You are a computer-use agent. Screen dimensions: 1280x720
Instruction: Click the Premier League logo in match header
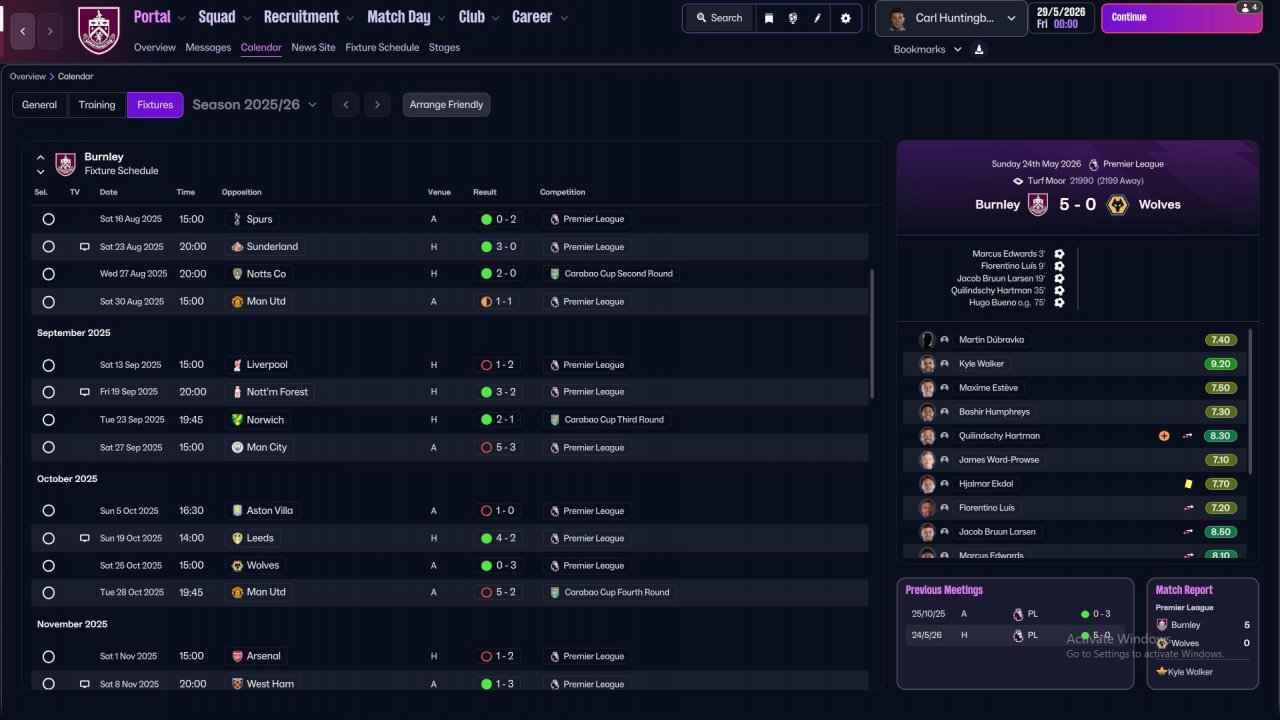[x=1094, y=164]
